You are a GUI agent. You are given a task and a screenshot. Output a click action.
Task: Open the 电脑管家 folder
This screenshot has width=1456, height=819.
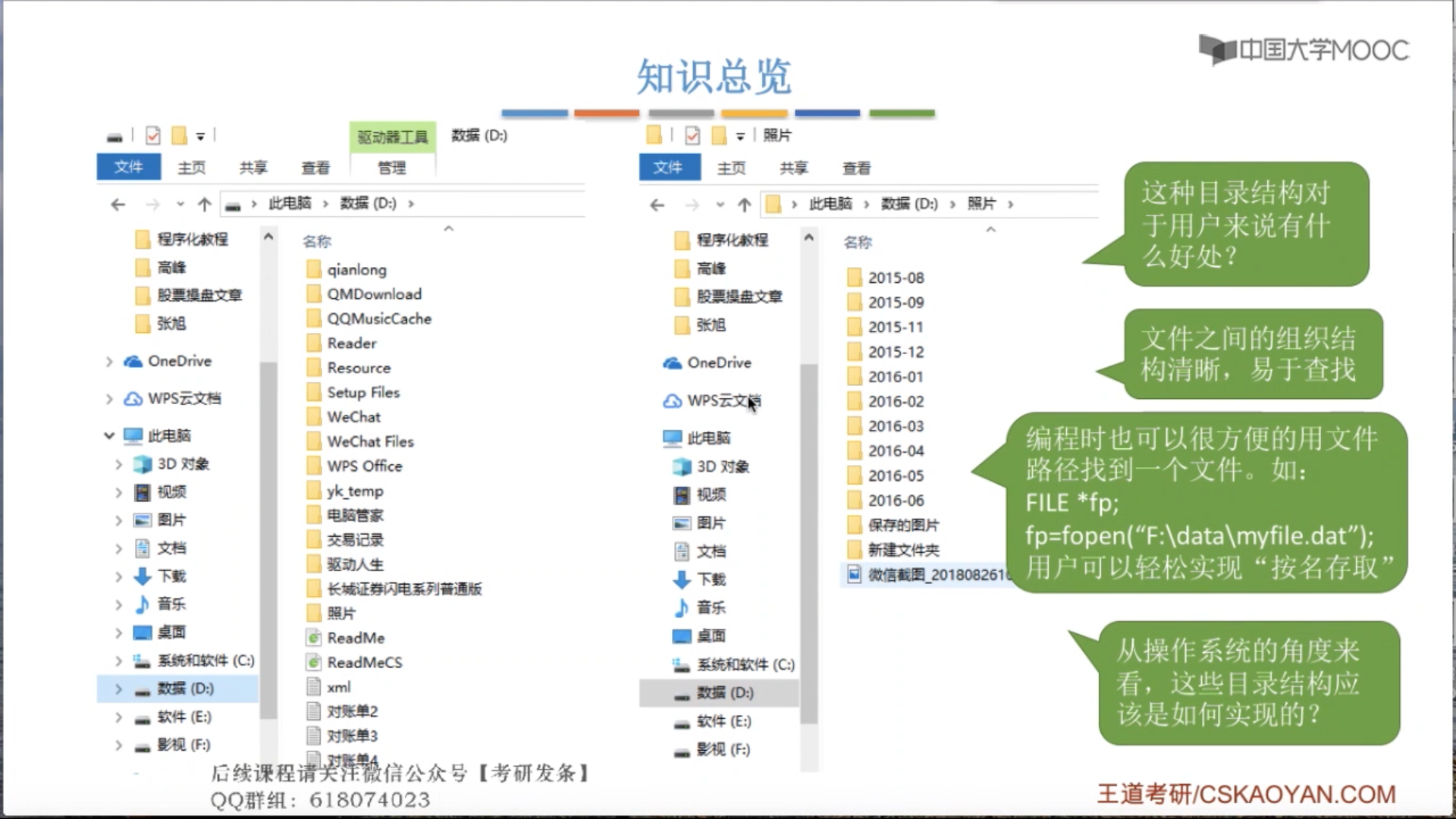[345, 516]
